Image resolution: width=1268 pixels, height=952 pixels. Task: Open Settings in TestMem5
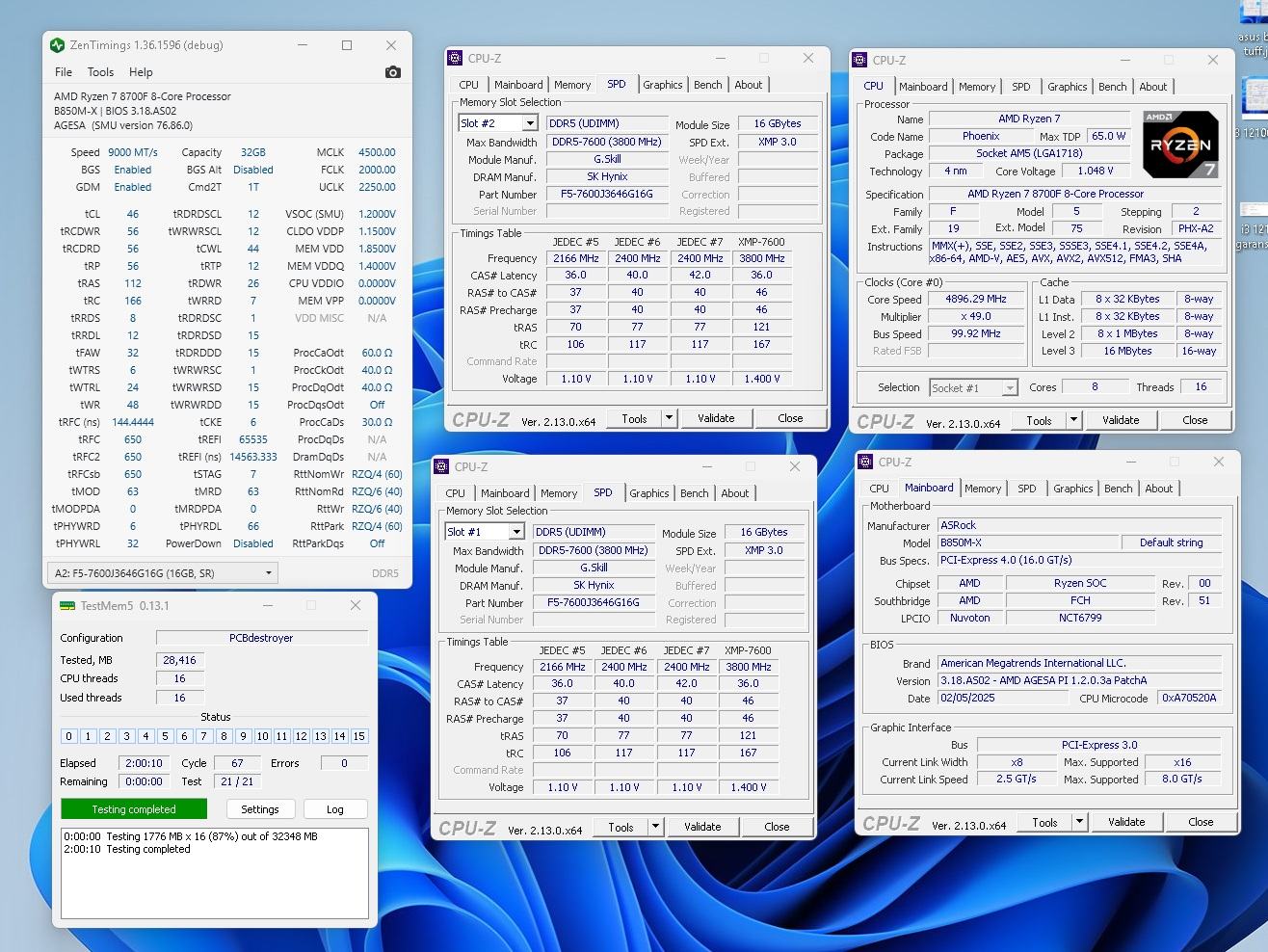coord(260,809)
